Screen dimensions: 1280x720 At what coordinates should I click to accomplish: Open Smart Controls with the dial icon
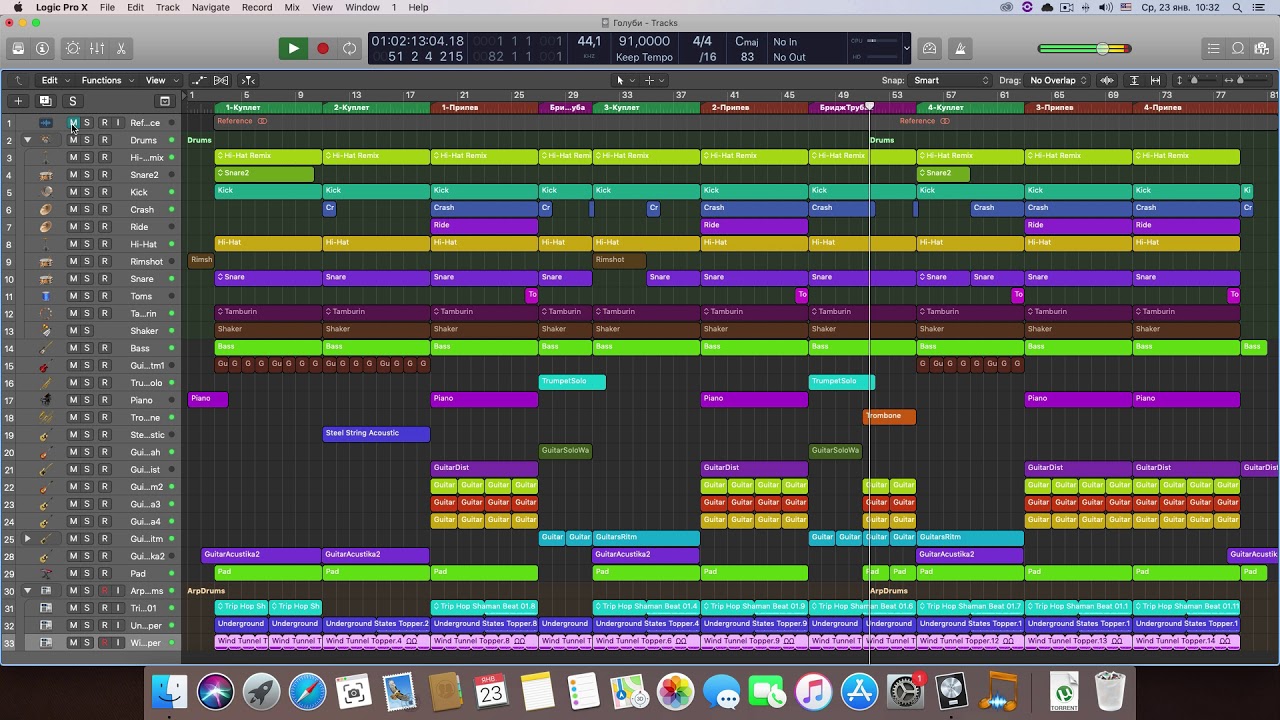point(73,48)
